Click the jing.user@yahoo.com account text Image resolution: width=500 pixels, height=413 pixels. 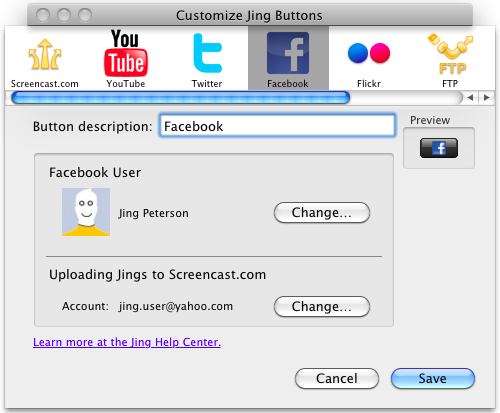(176, 306)
